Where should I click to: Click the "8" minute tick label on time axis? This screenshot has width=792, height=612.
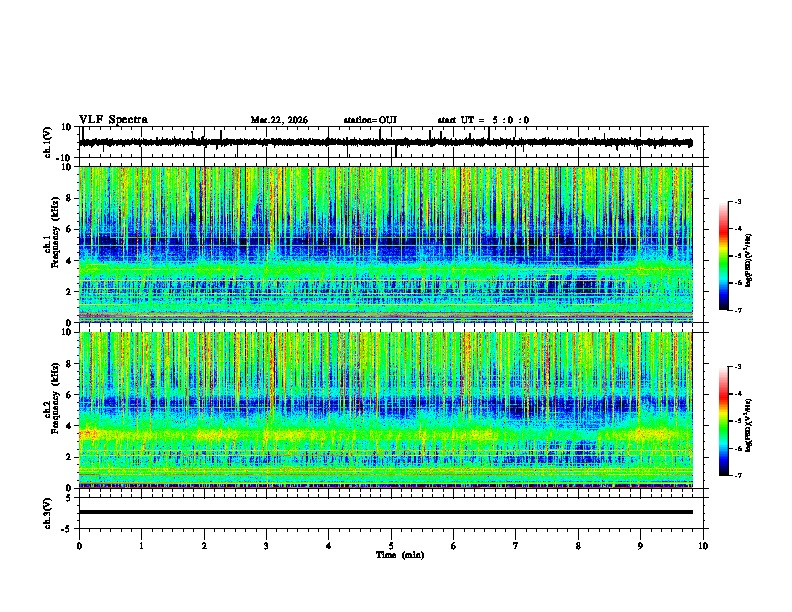(578, 546)
